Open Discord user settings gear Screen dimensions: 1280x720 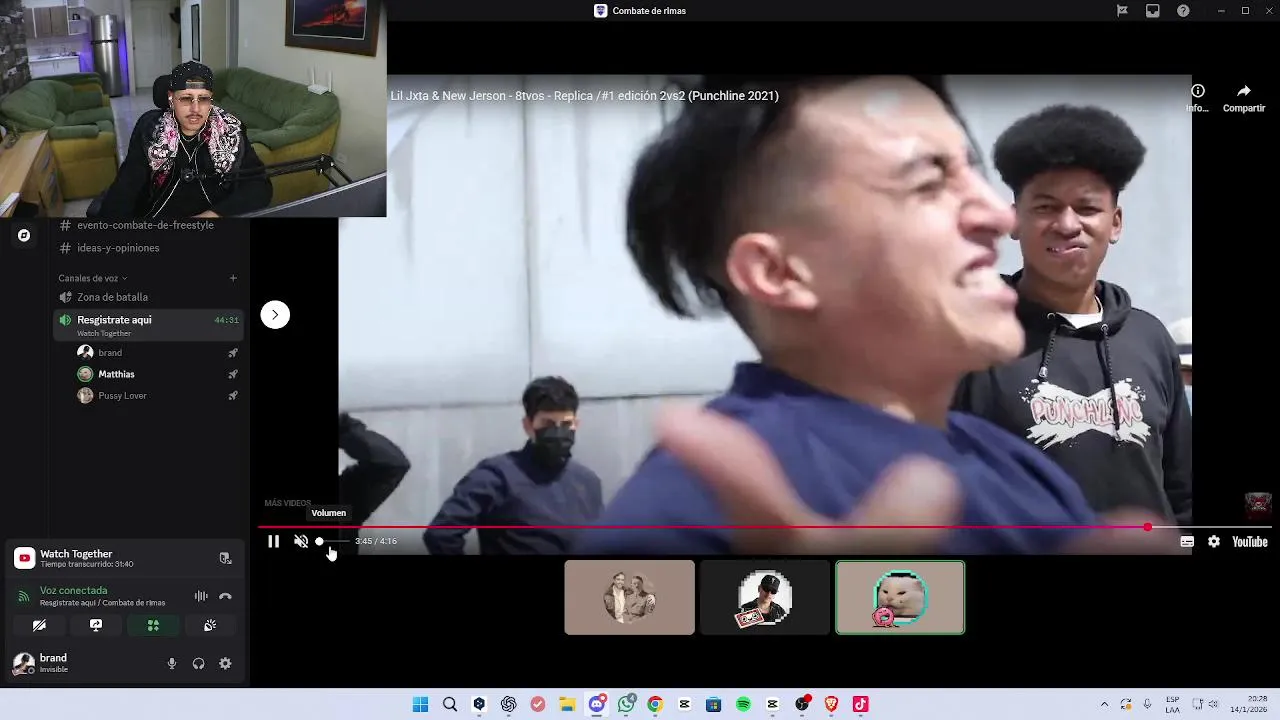click(x=225, y=663)
